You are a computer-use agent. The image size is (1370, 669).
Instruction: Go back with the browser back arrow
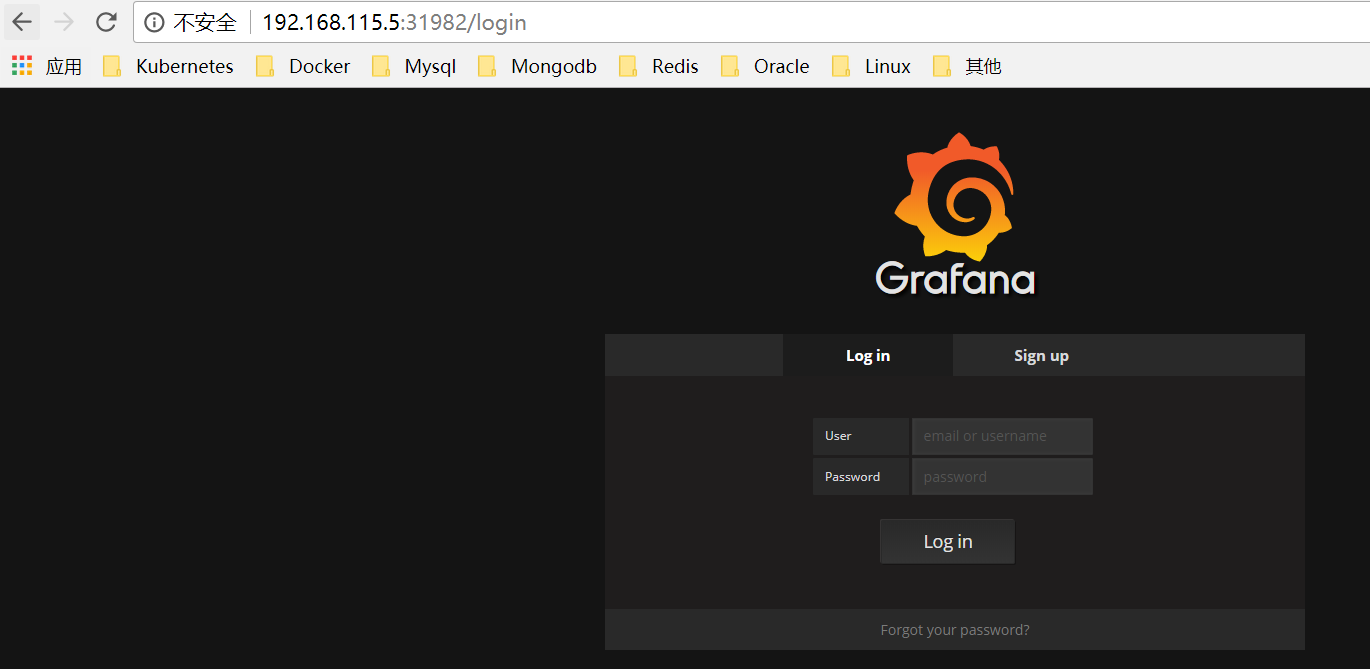(x=21, y=21)
